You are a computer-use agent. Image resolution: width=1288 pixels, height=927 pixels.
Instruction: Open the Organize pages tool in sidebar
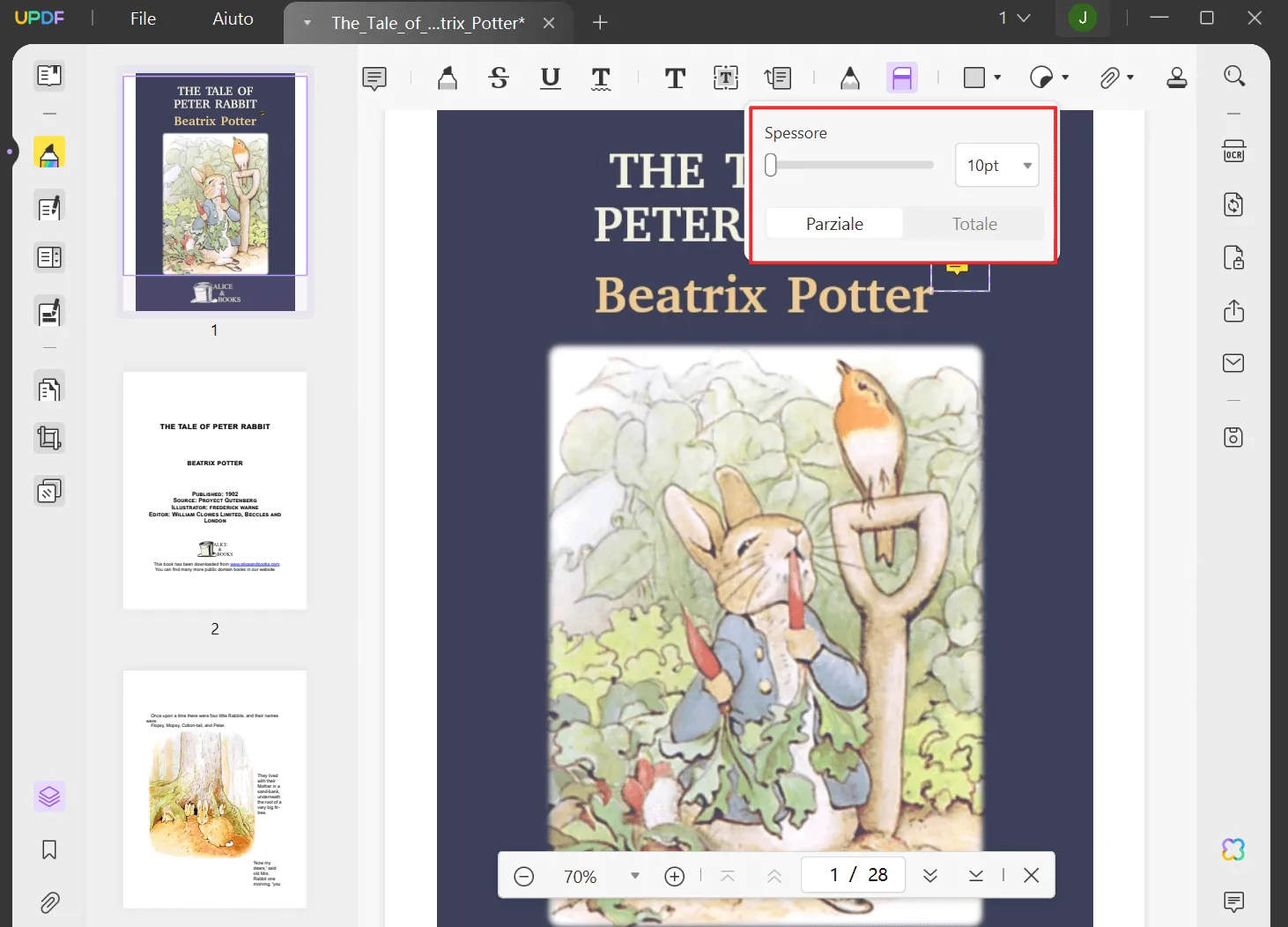pos(49,388)
